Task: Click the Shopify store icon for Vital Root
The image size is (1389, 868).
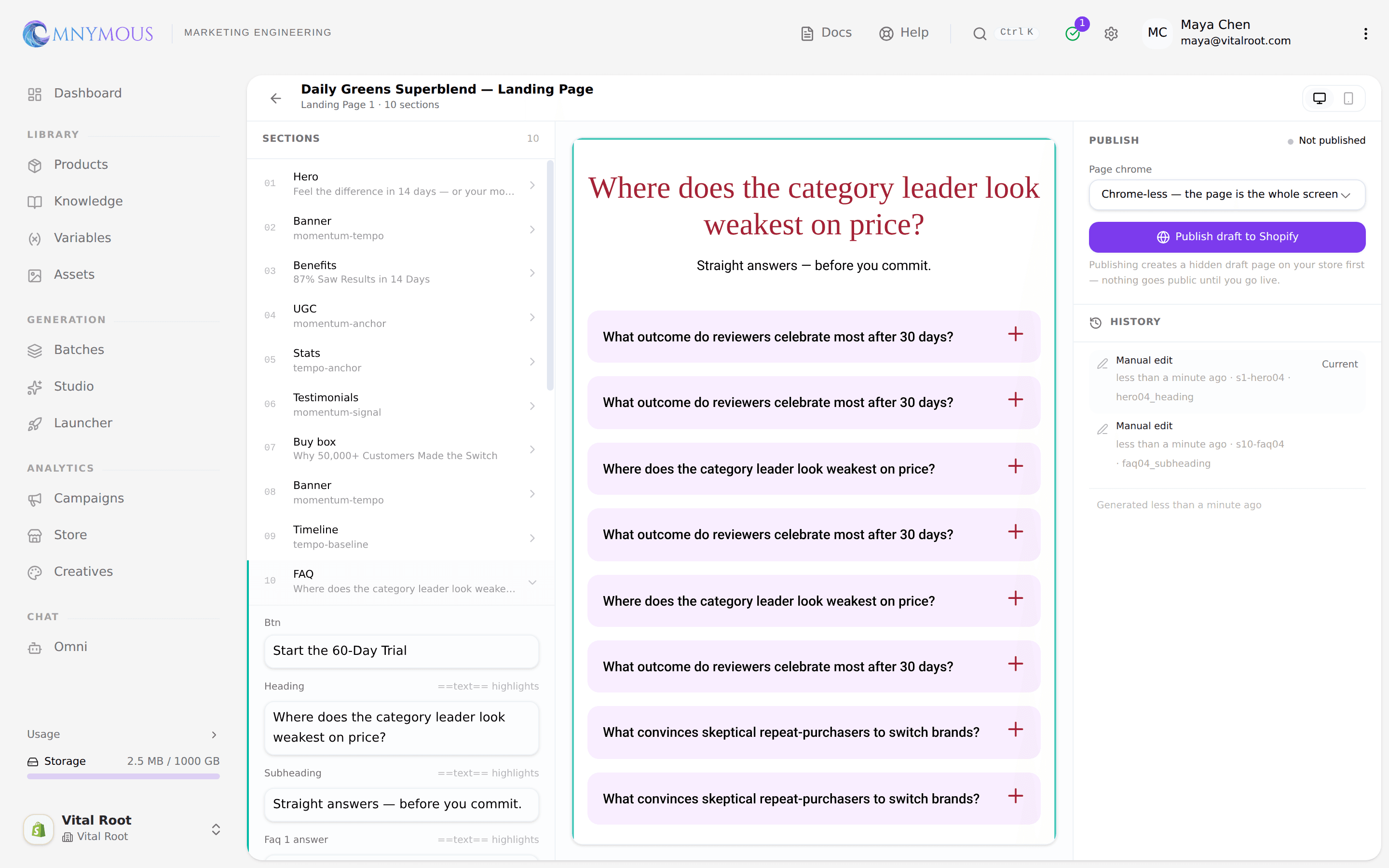Action: click(x=39, y=828)
